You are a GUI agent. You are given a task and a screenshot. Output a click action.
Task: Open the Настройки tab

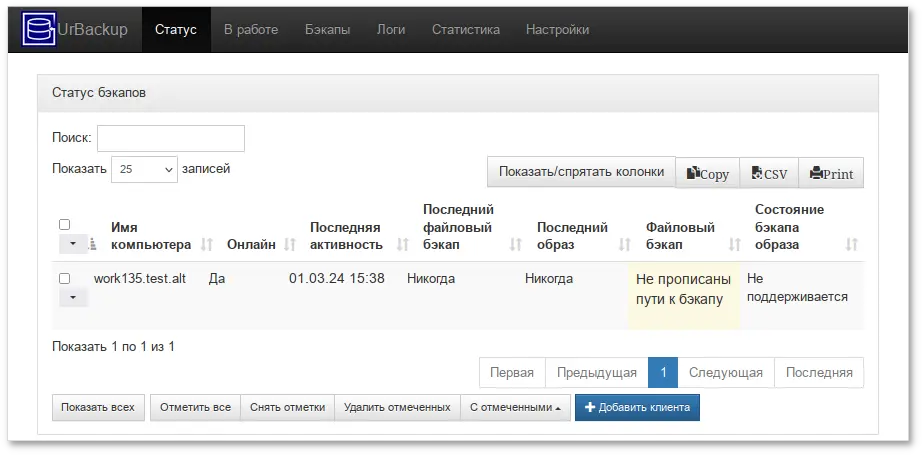coord(557,29)
